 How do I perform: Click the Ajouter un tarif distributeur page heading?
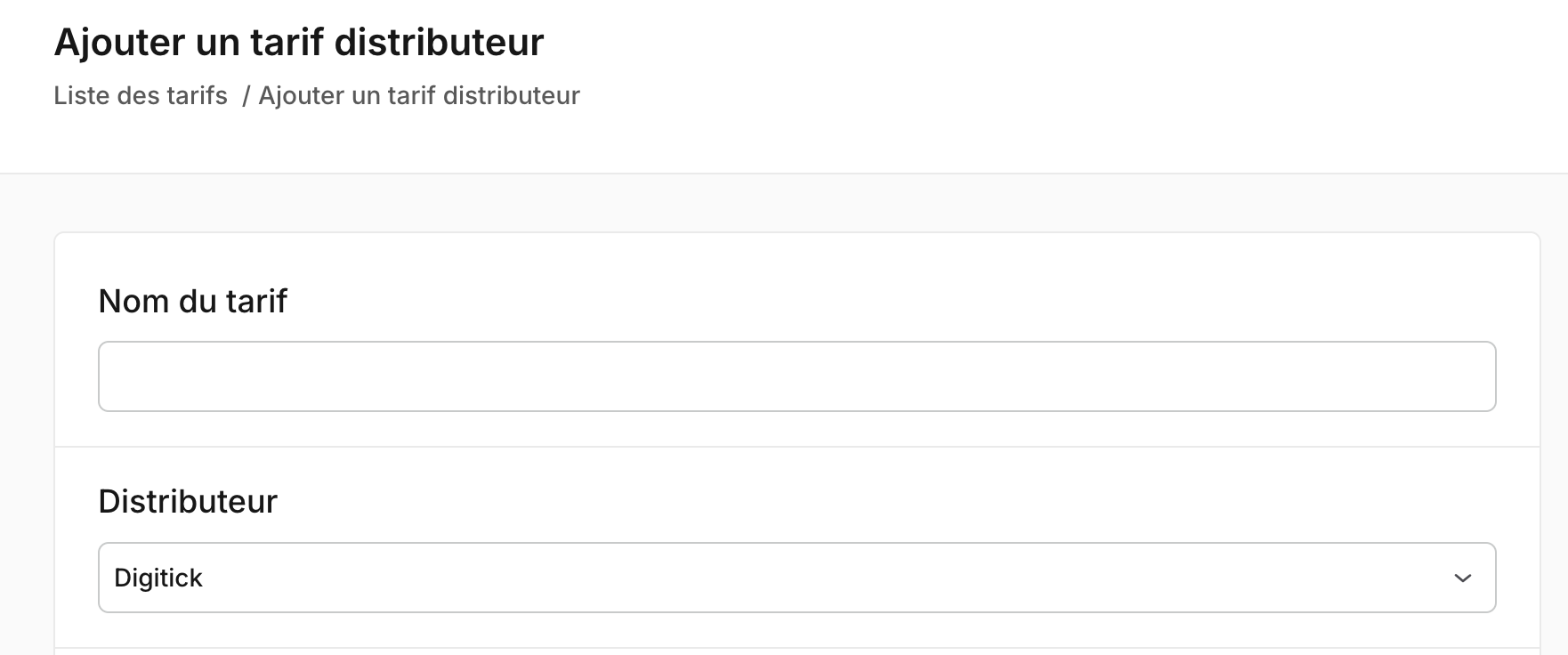pyautogui.click(x=299, y=42)
